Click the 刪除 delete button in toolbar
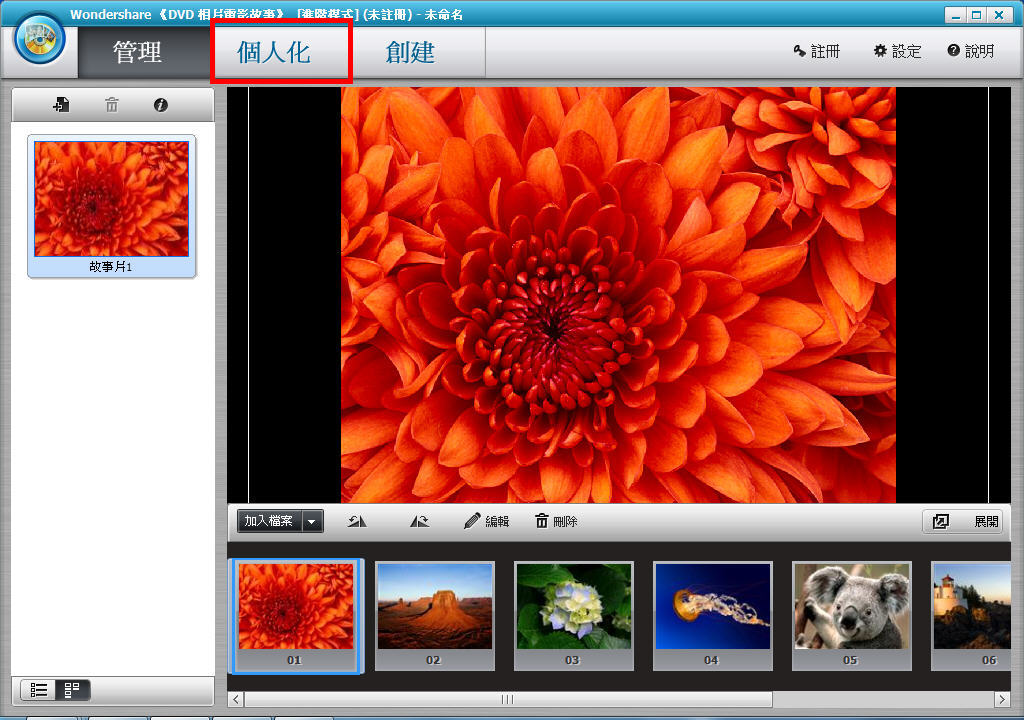Viewport: 1024px width, 720px height. click(556, 521)
